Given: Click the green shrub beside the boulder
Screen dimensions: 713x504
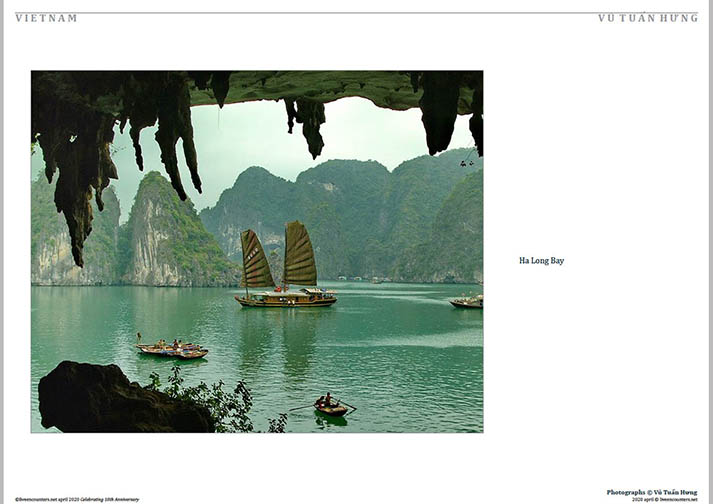Looking at the screenshot, I should click(x=214, y=400).
